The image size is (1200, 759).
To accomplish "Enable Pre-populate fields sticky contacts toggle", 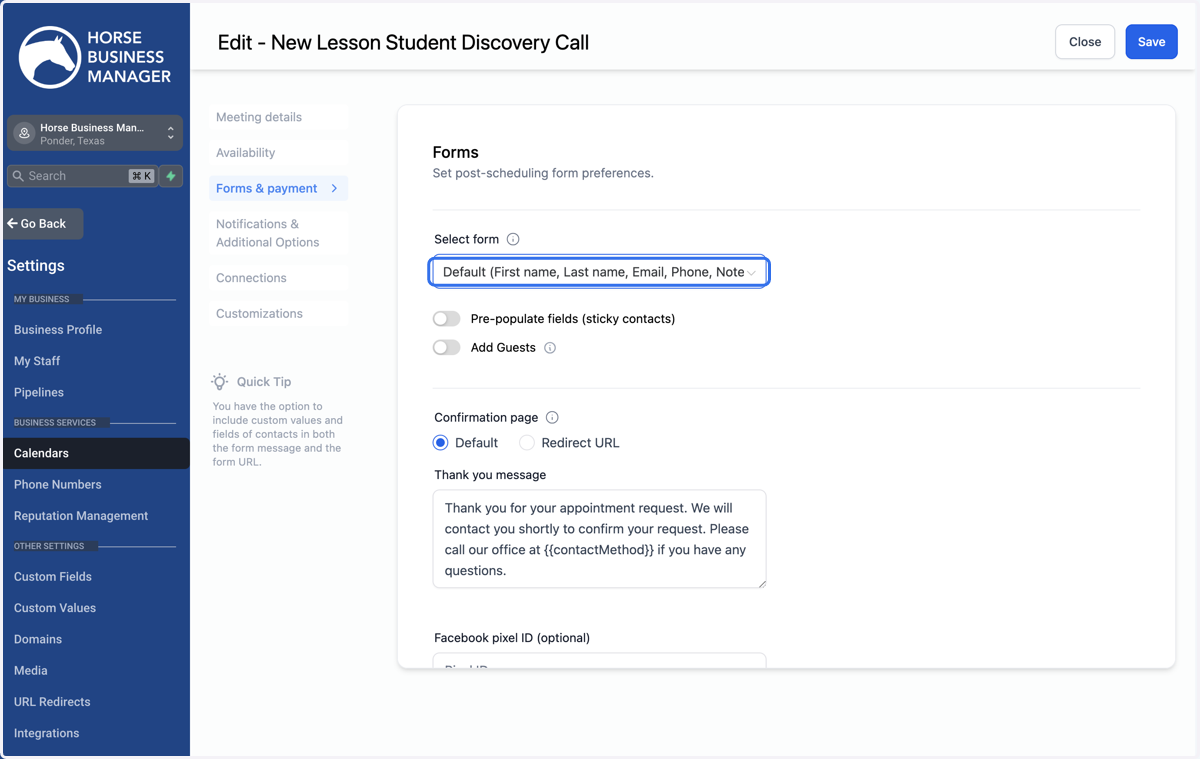I will pyautogui.click(x=446, y=319).
